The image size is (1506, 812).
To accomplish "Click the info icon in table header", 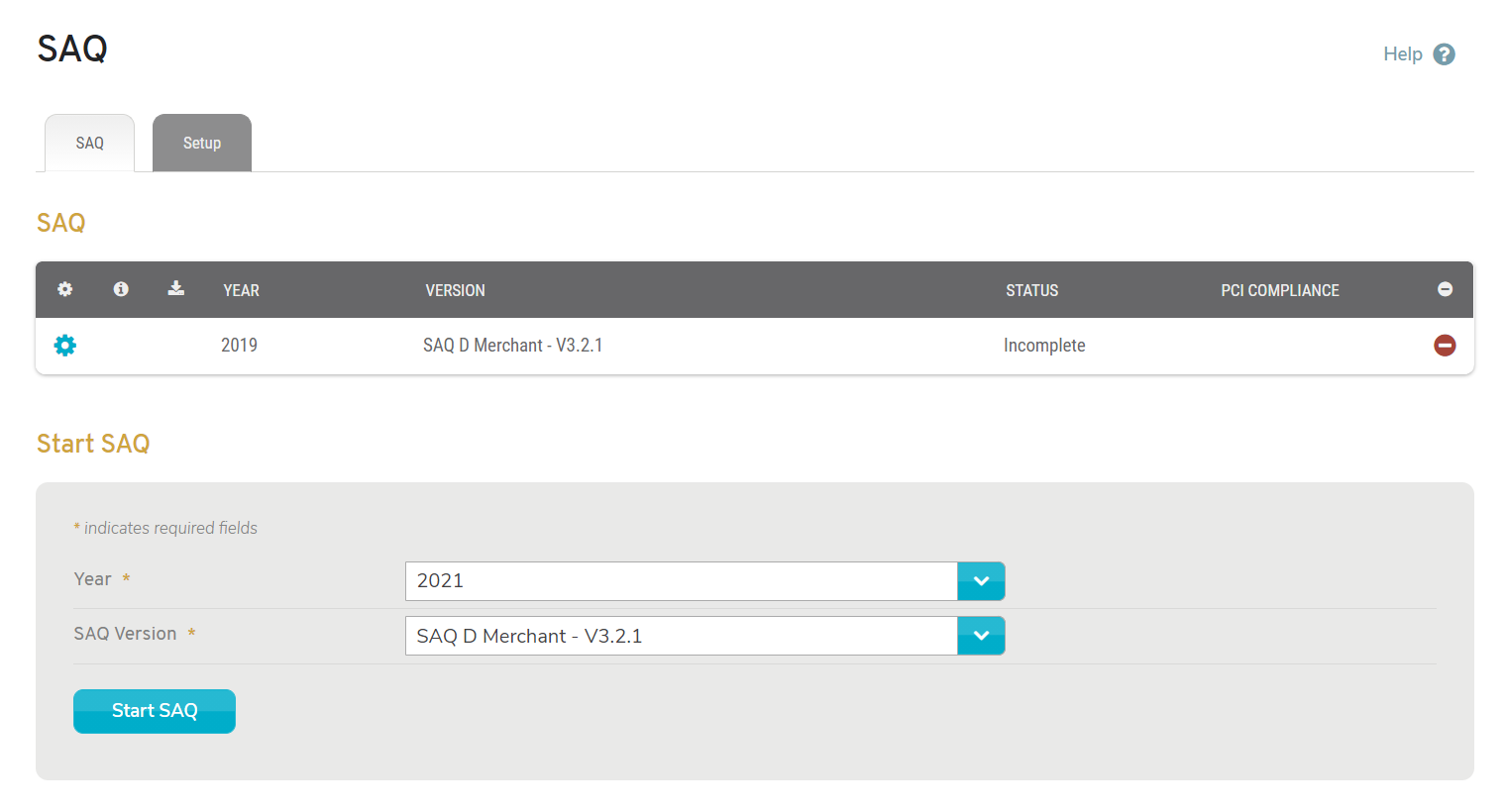I will click(121, 289).
